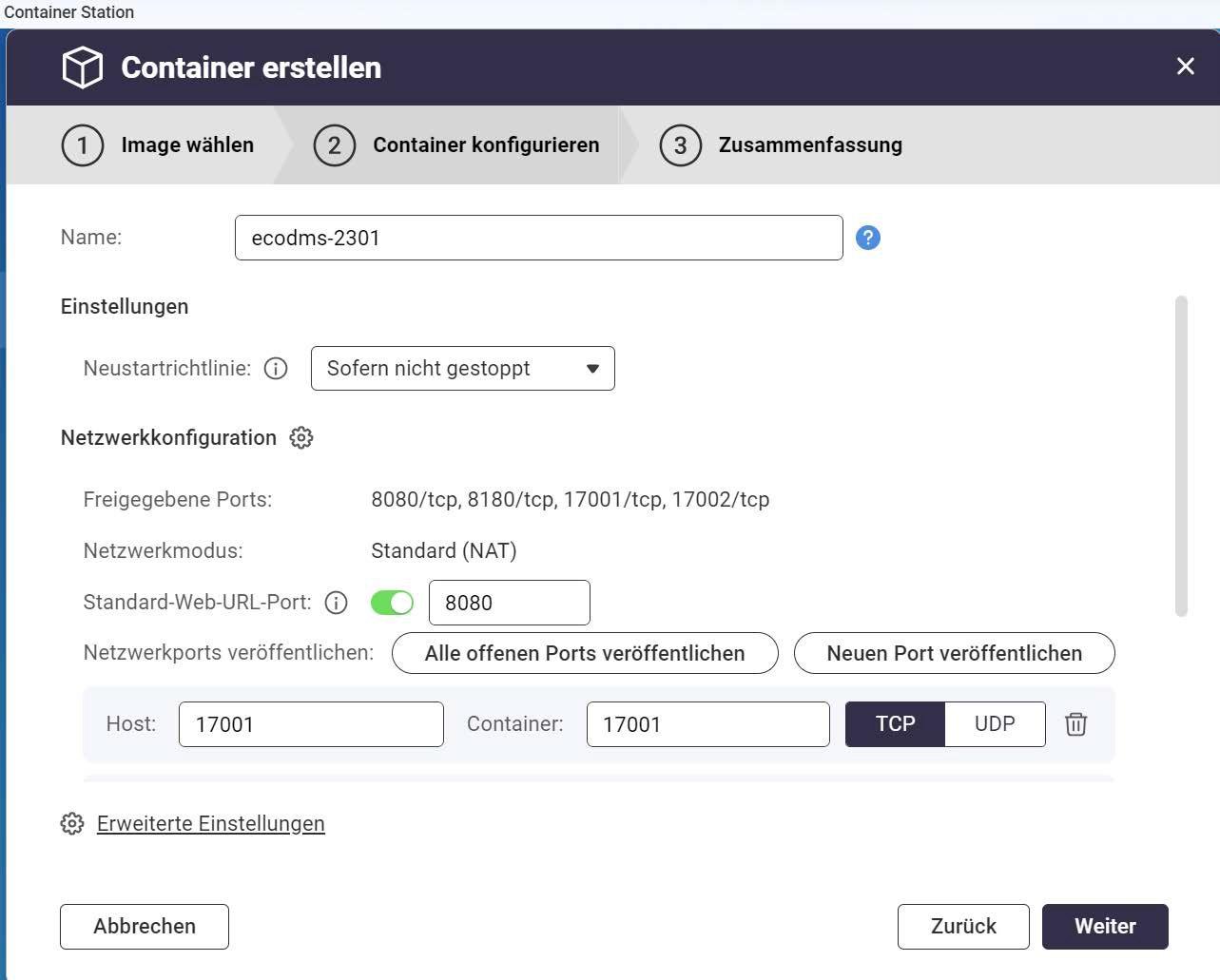This screenshot has height=980, width=1220.
Task: Click the gear icon beside Erweiterte Einstellungen
Action: coord(72,823)
